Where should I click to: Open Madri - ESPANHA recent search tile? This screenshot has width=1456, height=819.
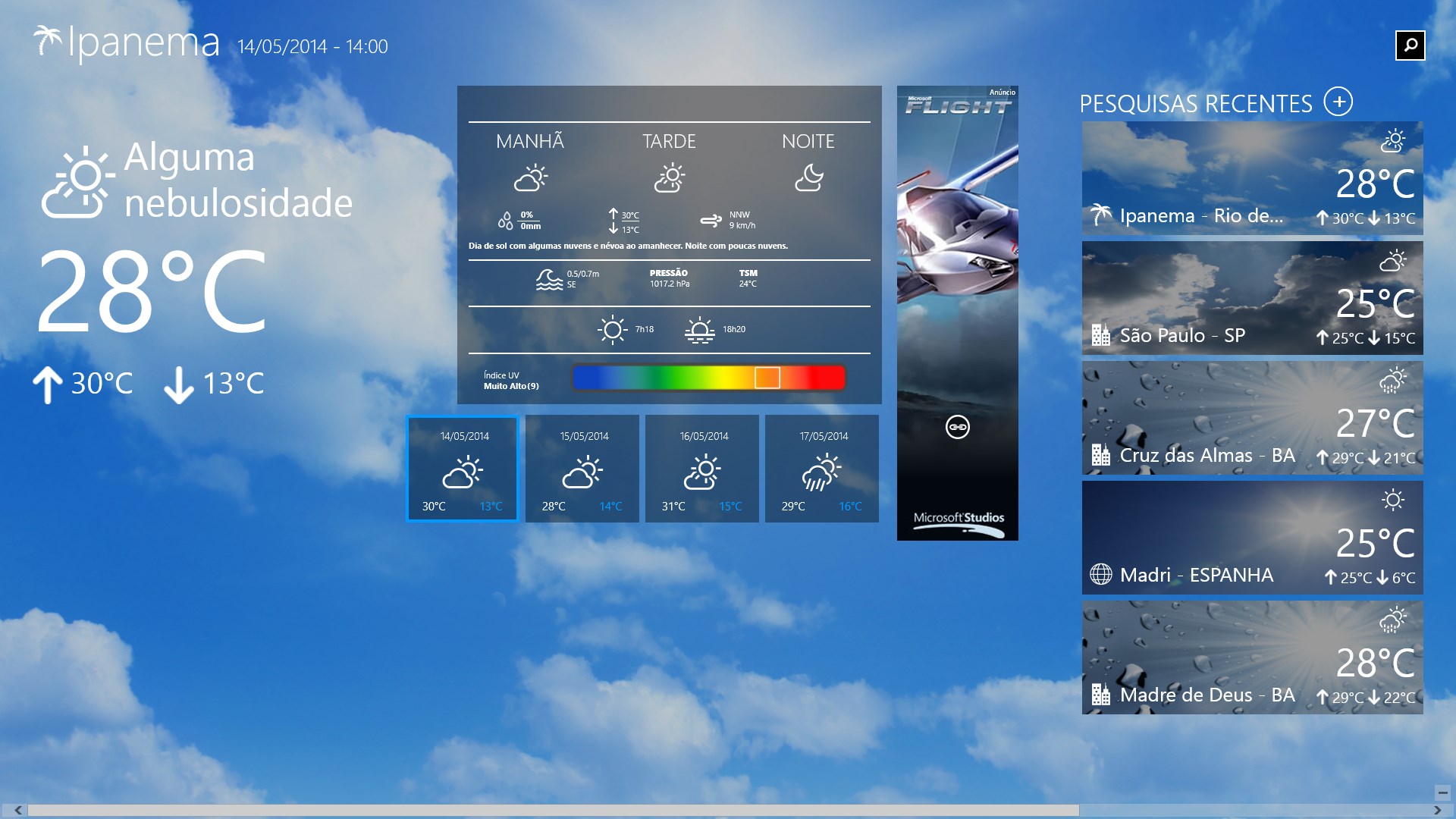[x=1252, y=538]
